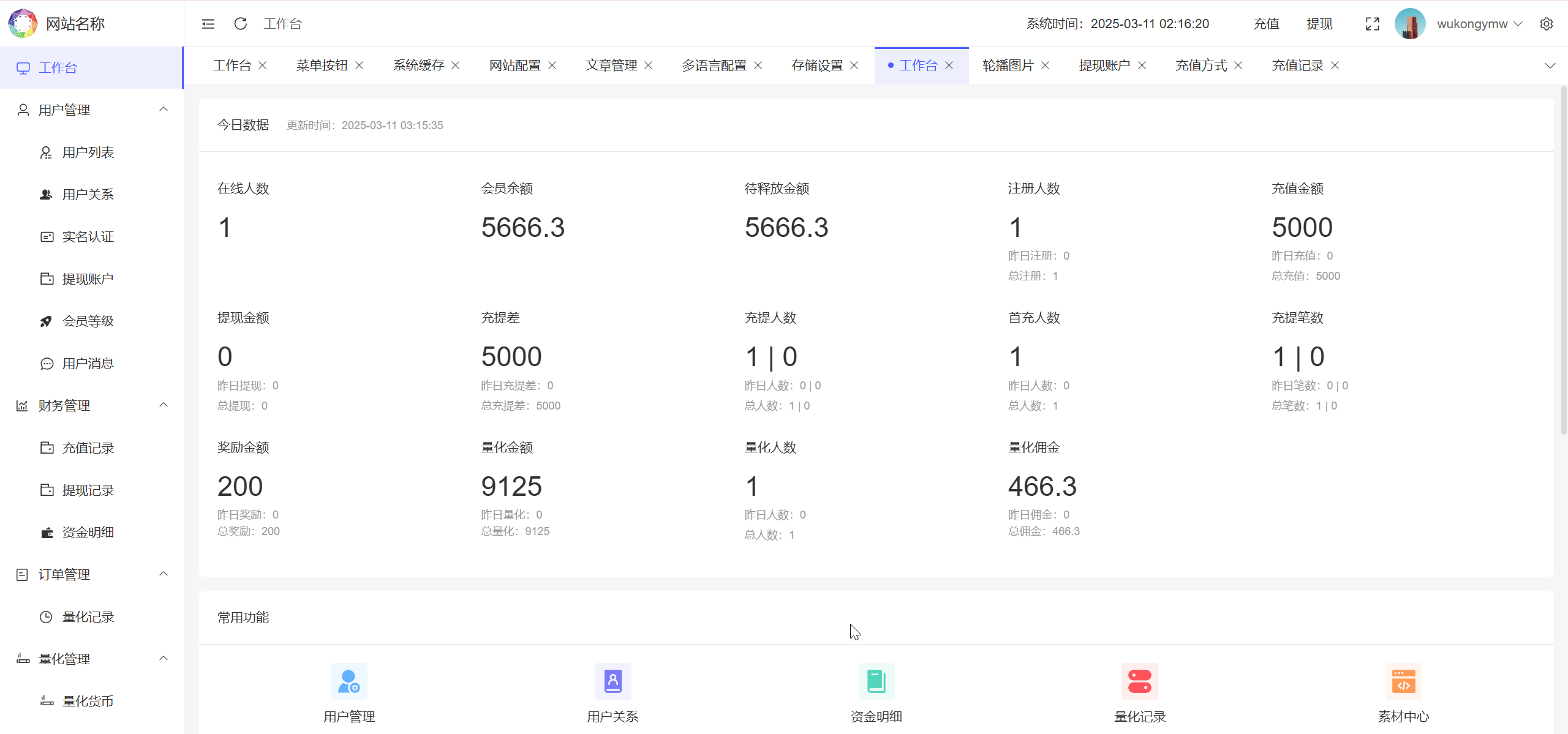This screenshot has width=1568, height=734.
Task: Collapse the 财务管理 sidebar section
Action: (163, 405)
